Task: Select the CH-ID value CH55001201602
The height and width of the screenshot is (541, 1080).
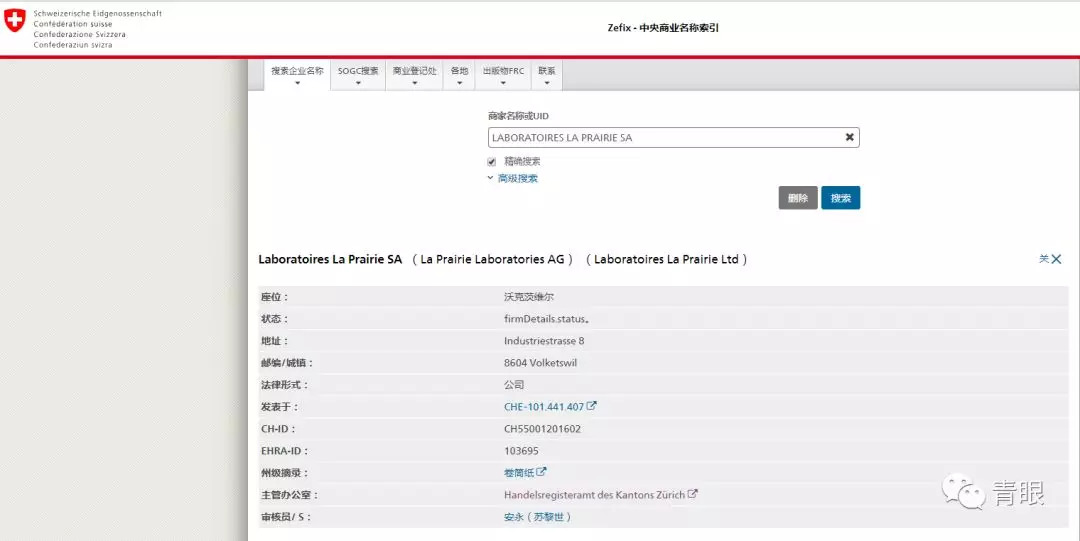Action: pos(543,429)
